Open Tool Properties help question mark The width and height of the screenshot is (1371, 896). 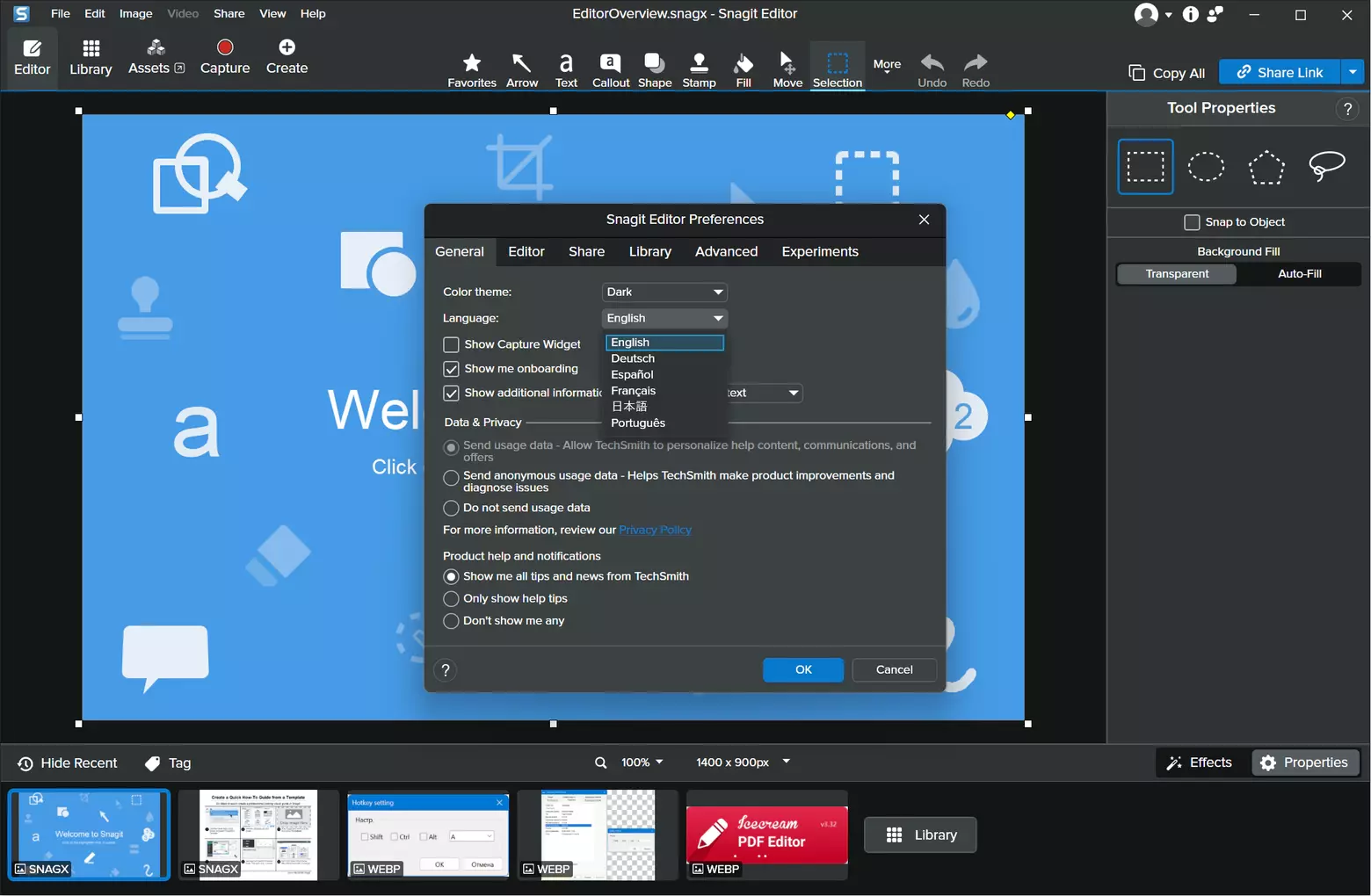point(1347,109)
